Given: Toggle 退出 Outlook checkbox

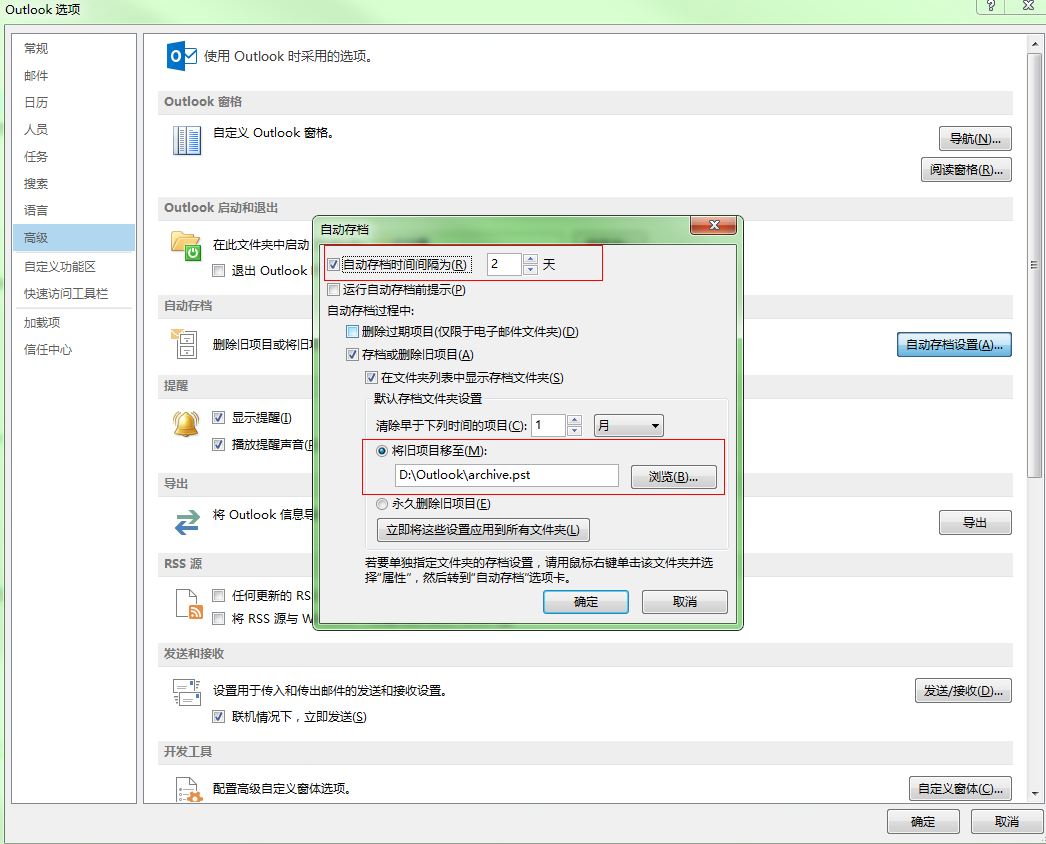Looking at the screenshot, I should click(x=218, y=270).
